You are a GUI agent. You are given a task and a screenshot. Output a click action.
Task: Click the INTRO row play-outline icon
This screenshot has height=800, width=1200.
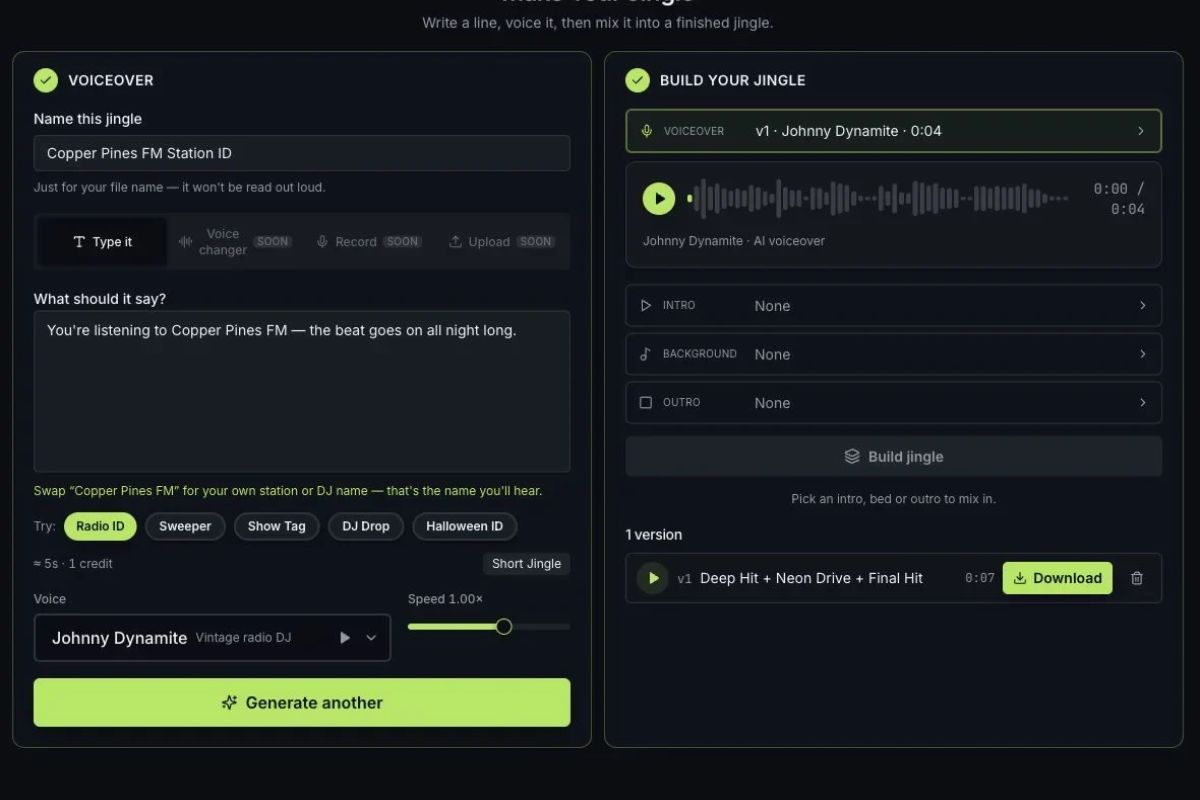point(646,306)
